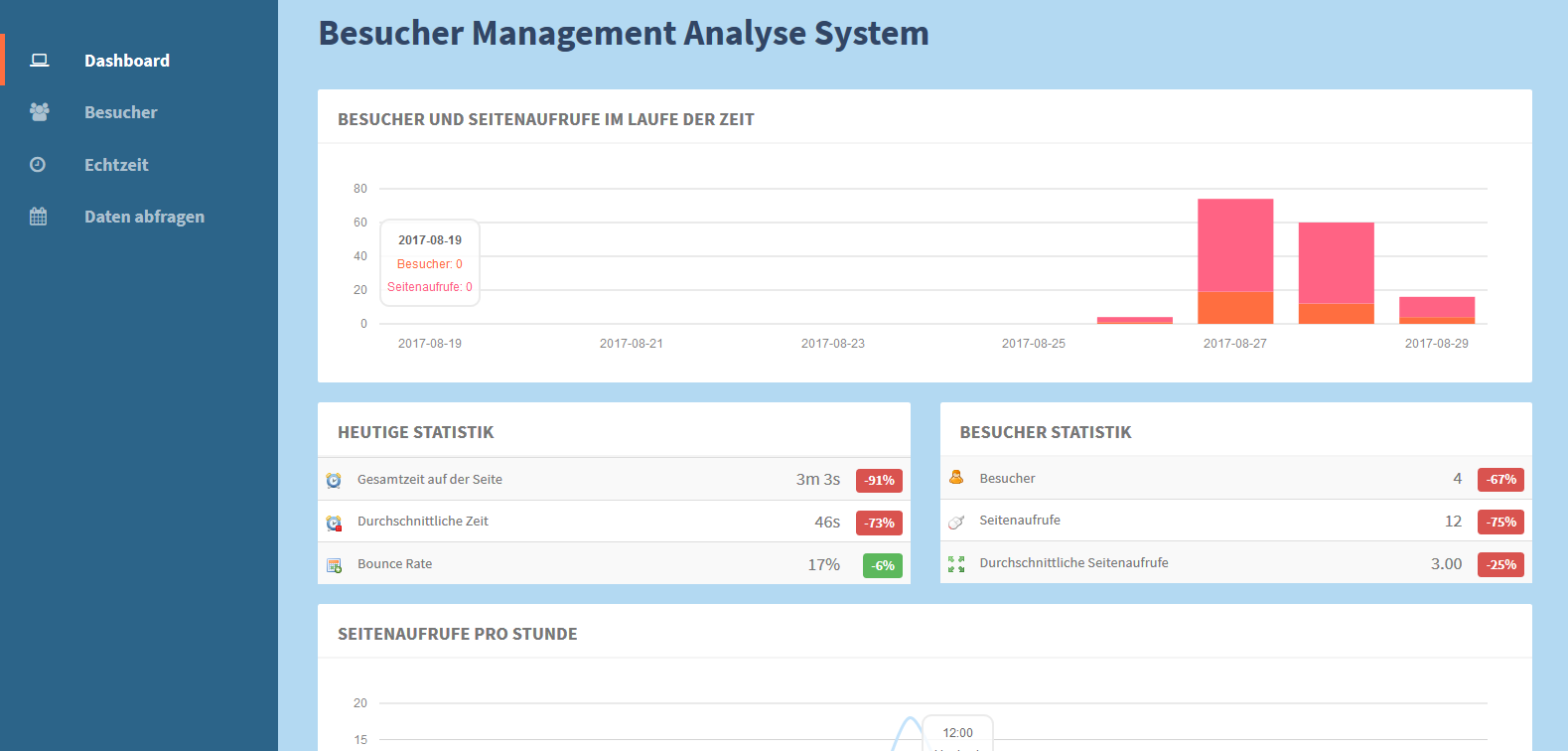Click the clock icon beside Echtzeit

(x=38, y=165)
